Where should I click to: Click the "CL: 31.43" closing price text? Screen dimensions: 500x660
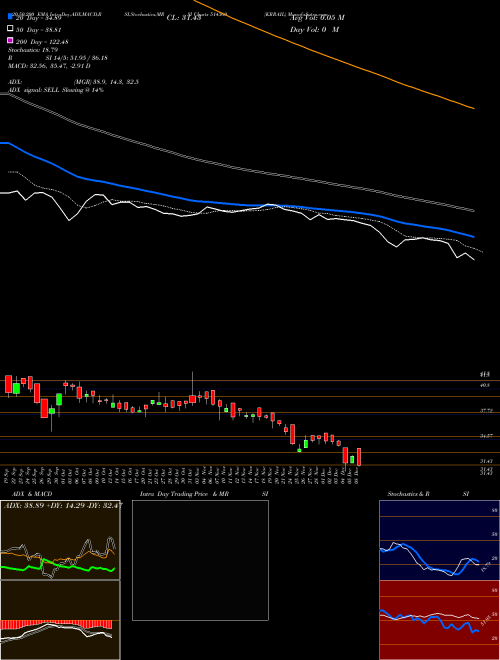[x=184, y=18]
